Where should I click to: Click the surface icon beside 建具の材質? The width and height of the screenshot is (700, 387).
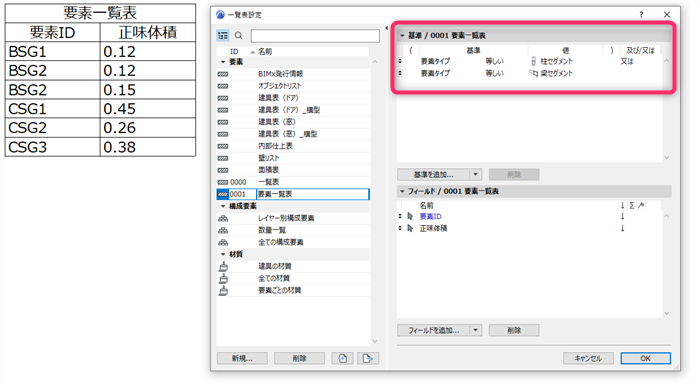(223, 266)
